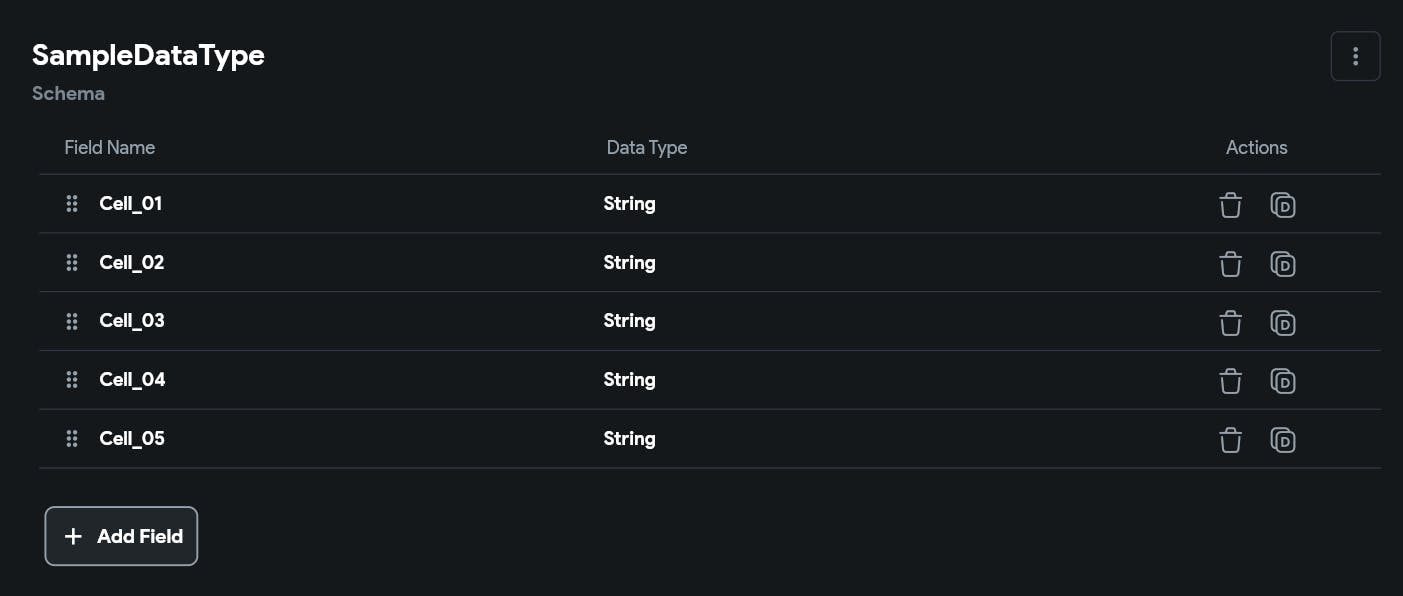Click the drag handle beside Cell_03
Image resolution: width=1403 pixels, height=596 pixels.
[72, 321]
